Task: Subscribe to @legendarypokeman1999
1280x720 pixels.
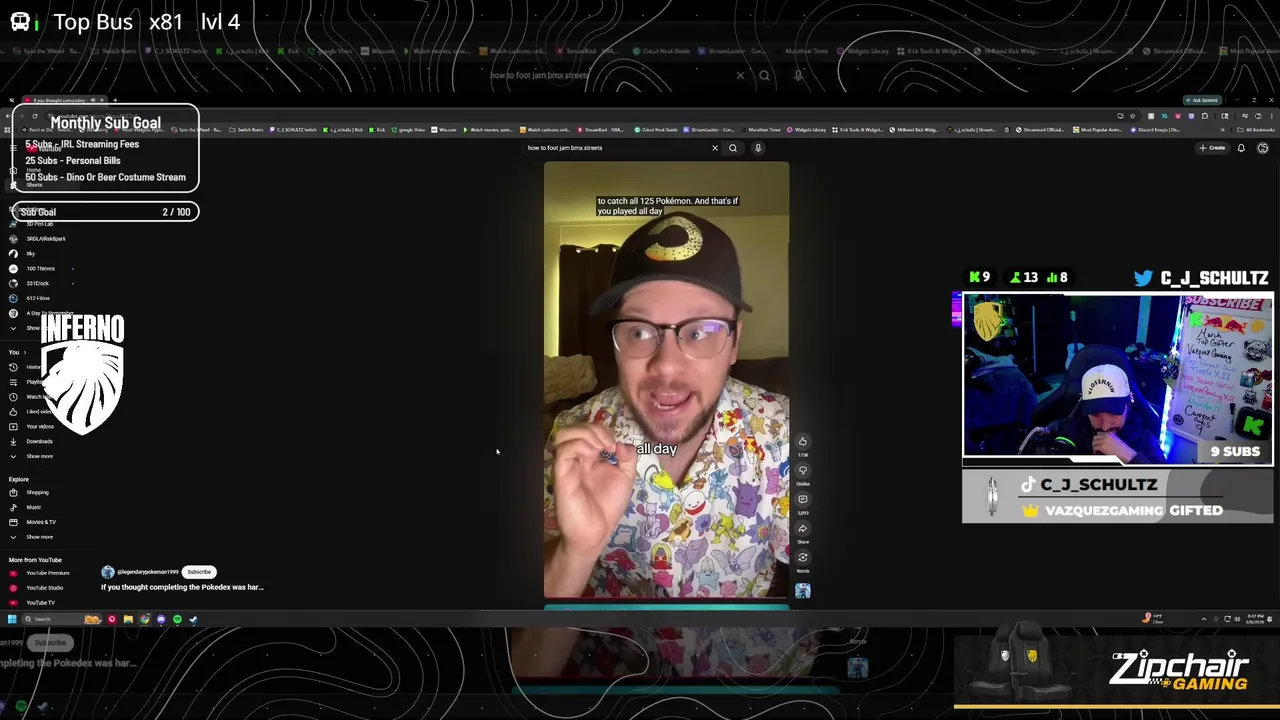Action: [199, 572]
